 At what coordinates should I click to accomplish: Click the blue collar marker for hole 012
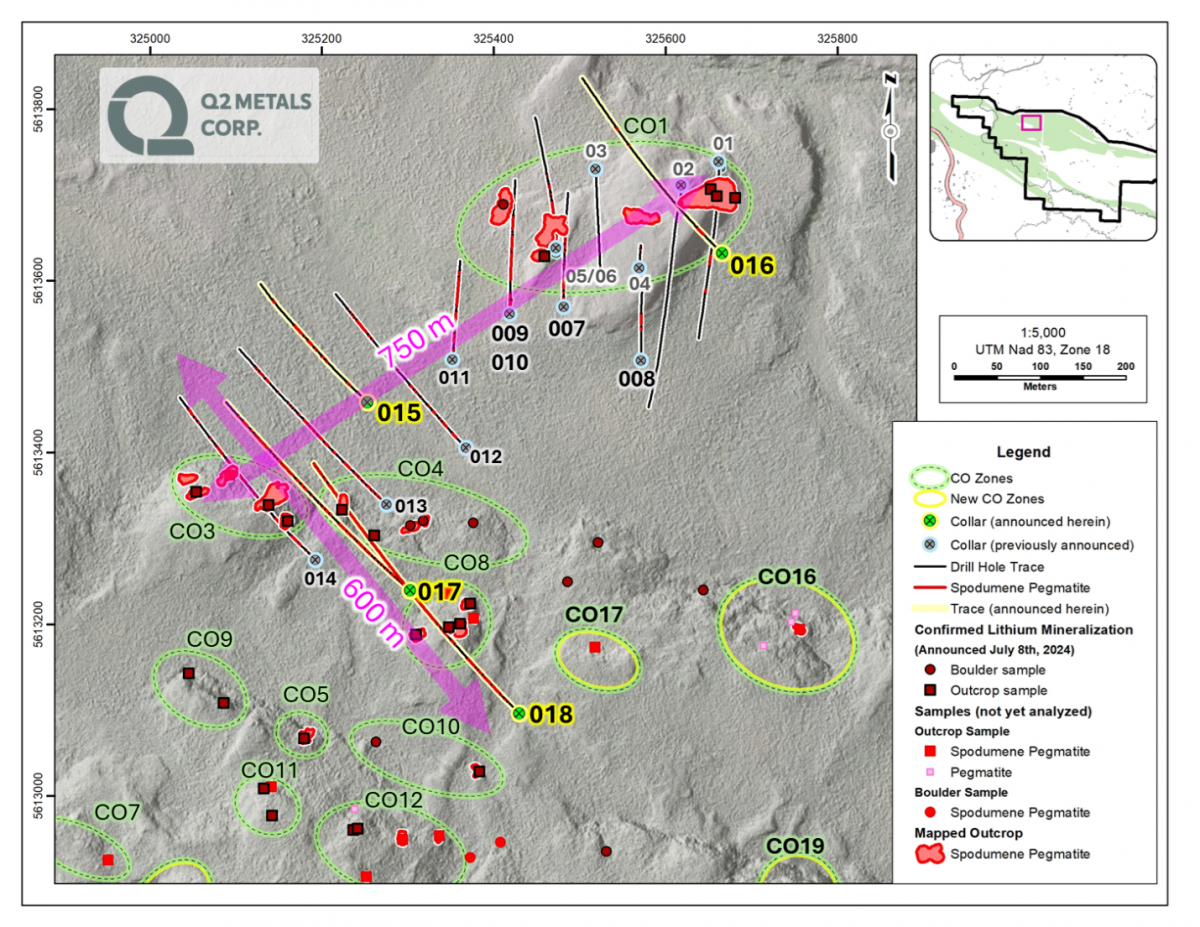pyautogui.click(x=465, y=447)
